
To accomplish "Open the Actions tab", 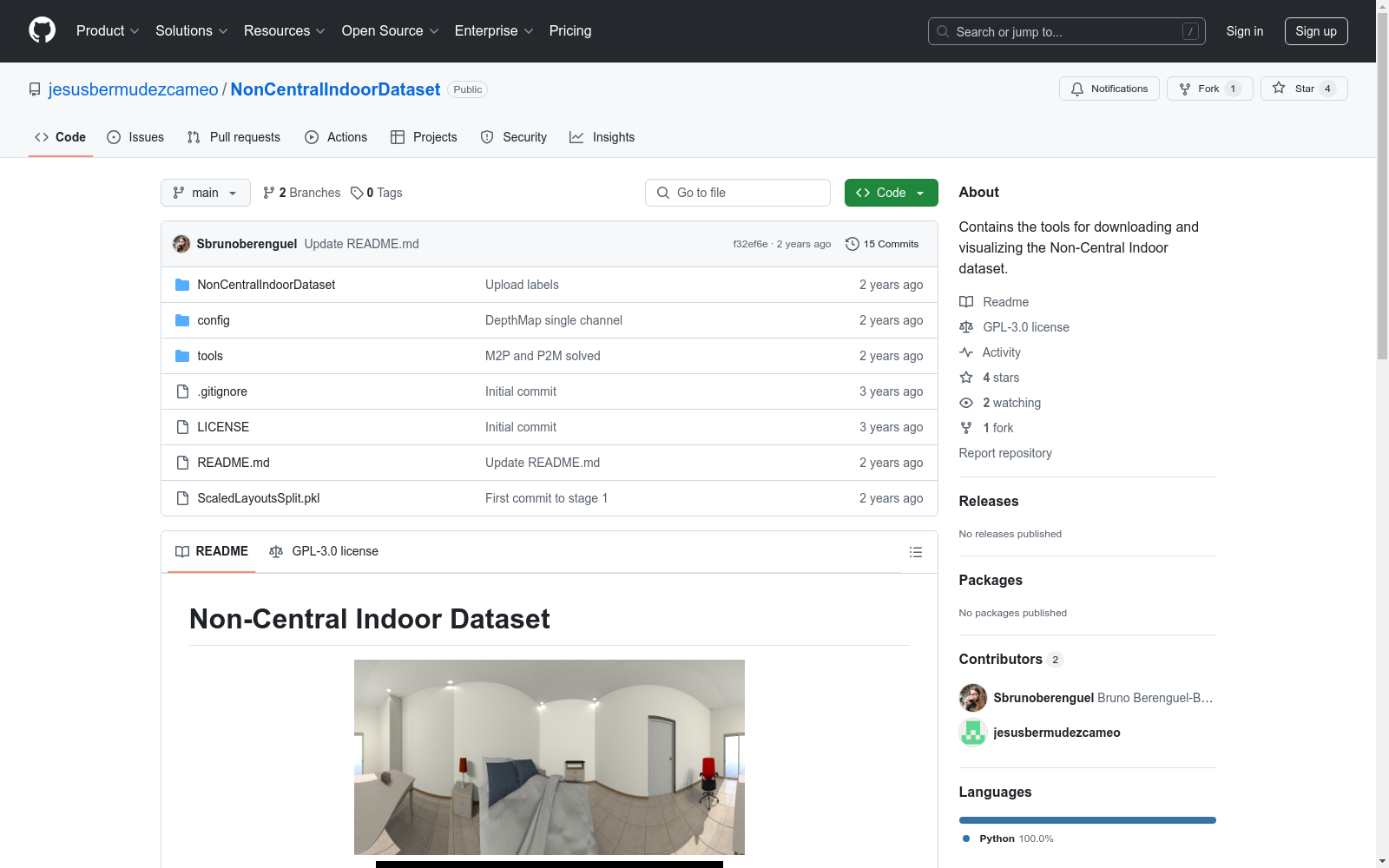I will point(336,137).
